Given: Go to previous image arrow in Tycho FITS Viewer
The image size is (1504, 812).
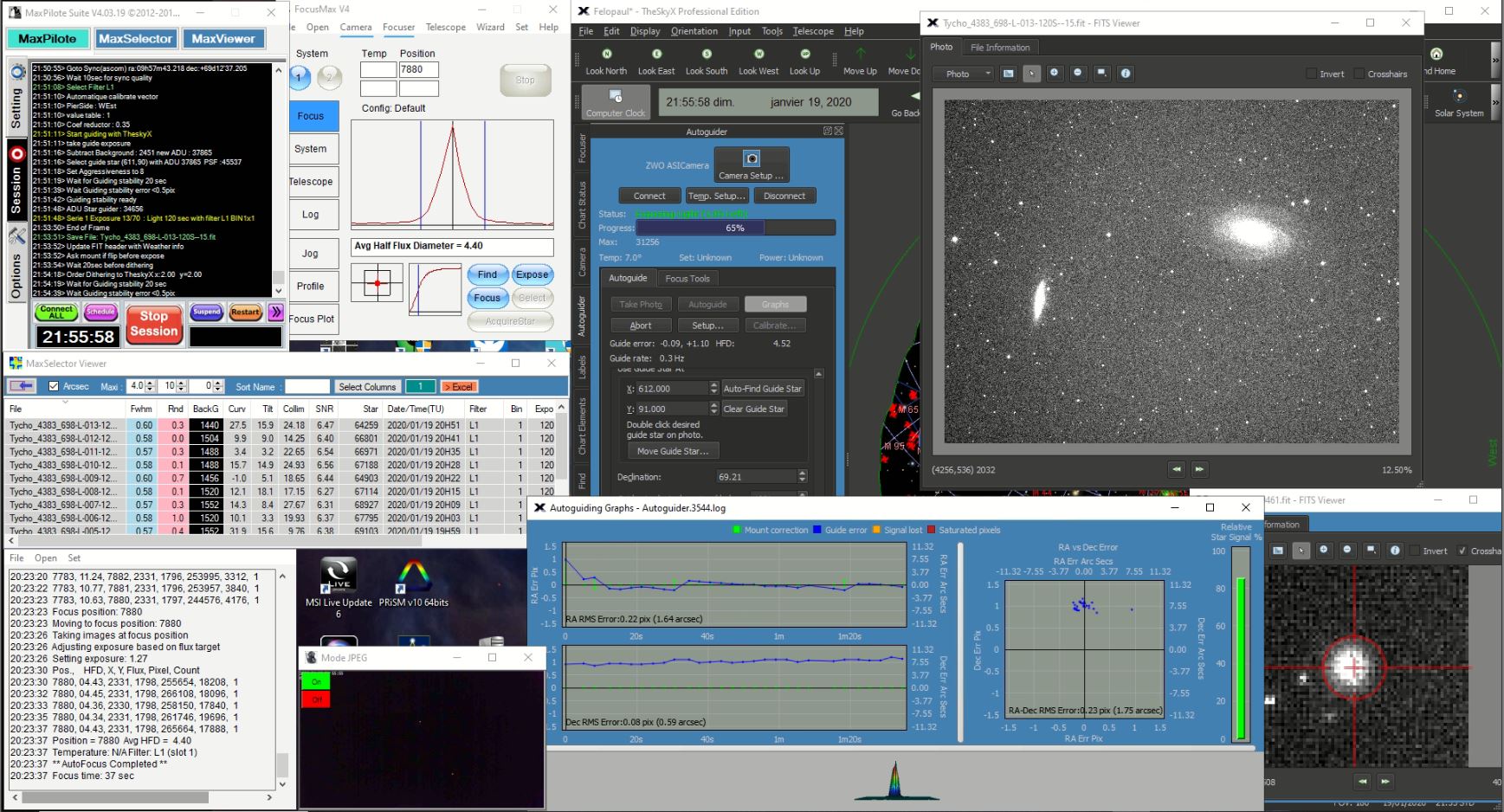Looking at the screenshot, I should [1176, 469].
